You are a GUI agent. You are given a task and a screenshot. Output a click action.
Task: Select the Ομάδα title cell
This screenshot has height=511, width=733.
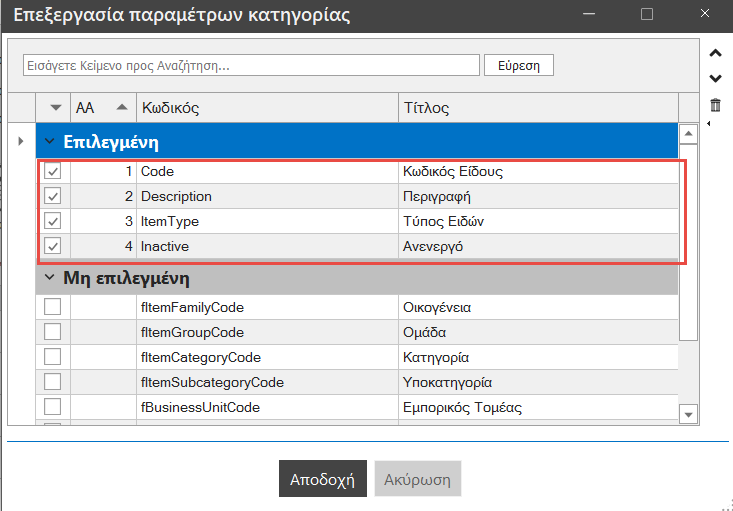538,332
